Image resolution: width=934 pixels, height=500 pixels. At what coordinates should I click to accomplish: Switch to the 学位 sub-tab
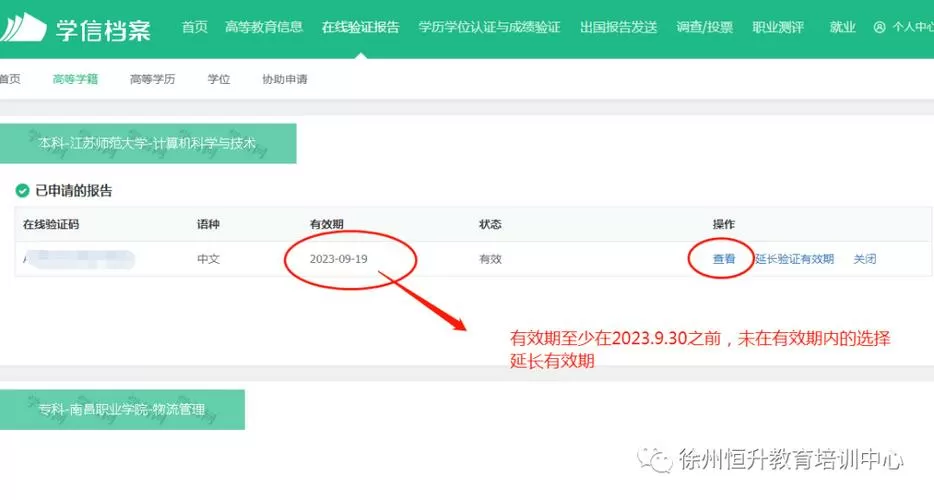point(219,79)
